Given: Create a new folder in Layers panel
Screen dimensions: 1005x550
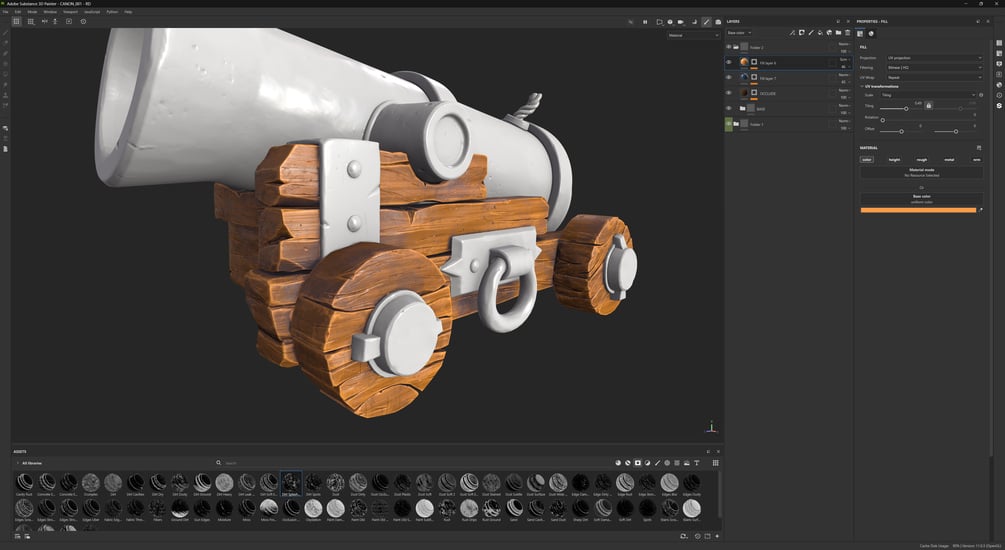Looking at the screenshot, I should pyautogui.click(x=838, y=33).
